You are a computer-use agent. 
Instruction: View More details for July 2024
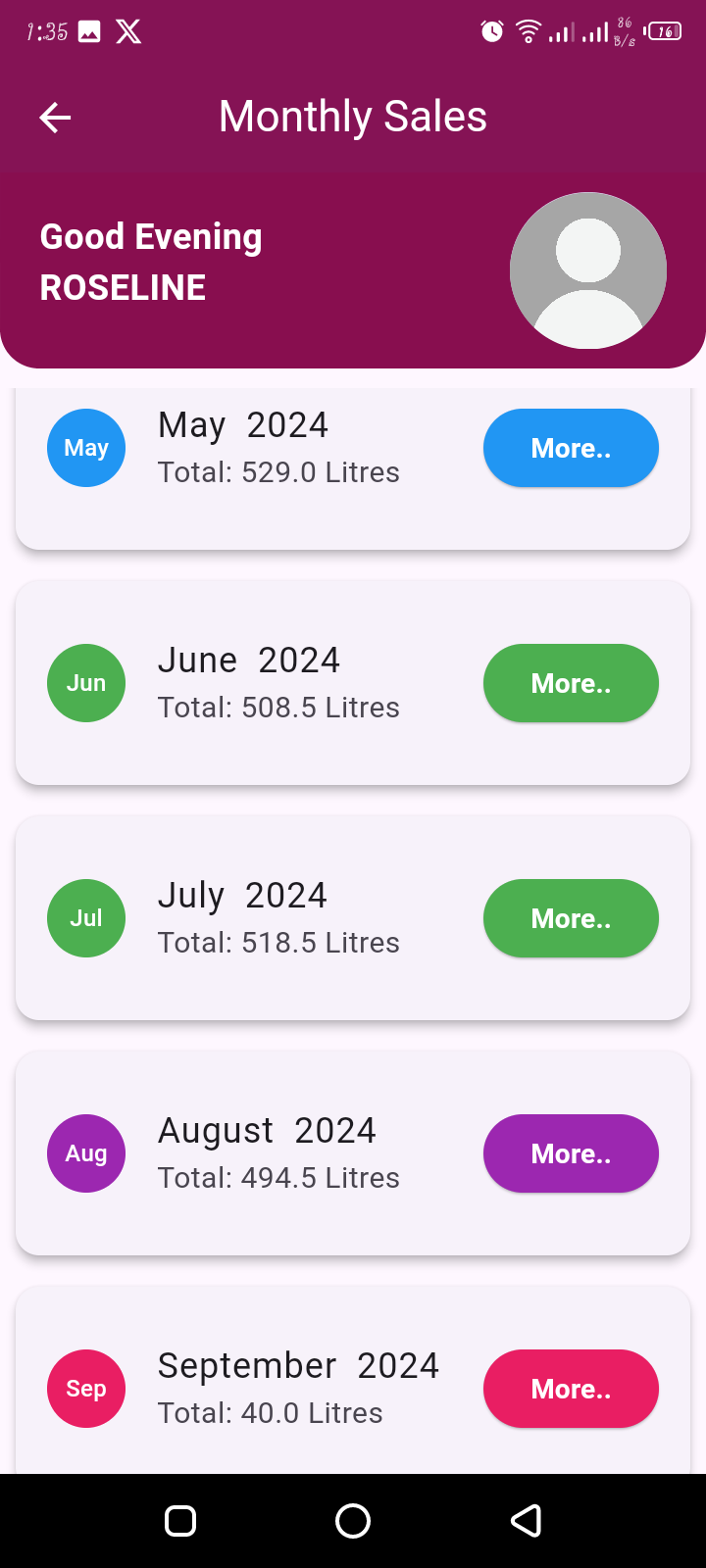[571, 918]
